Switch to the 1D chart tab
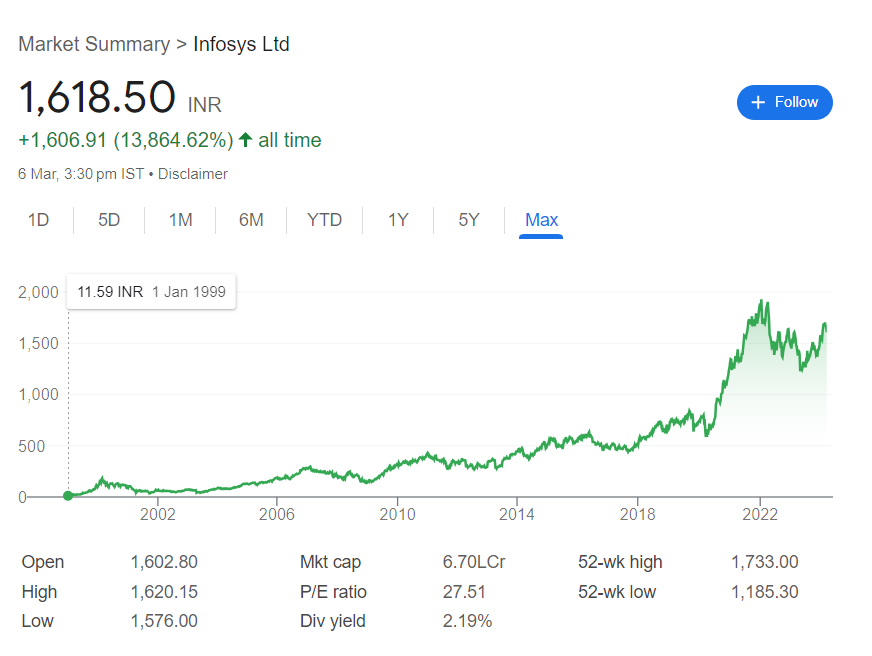 pos(39,219)
